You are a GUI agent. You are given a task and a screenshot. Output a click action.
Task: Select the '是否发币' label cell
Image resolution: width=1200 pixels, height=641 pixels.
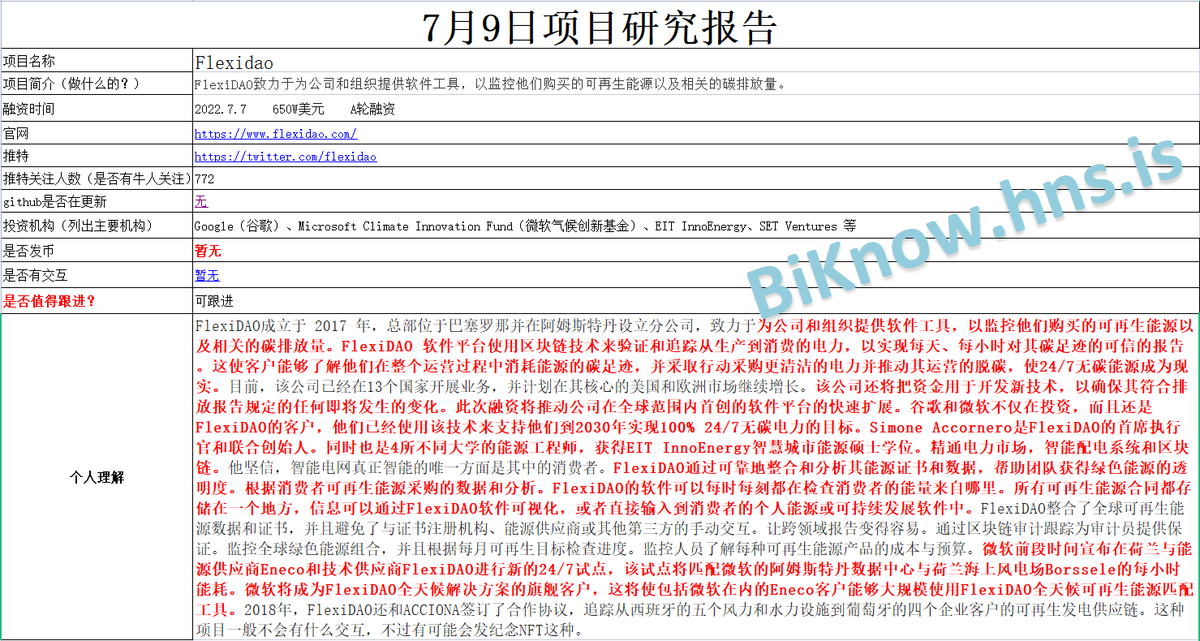coord(96,251)
